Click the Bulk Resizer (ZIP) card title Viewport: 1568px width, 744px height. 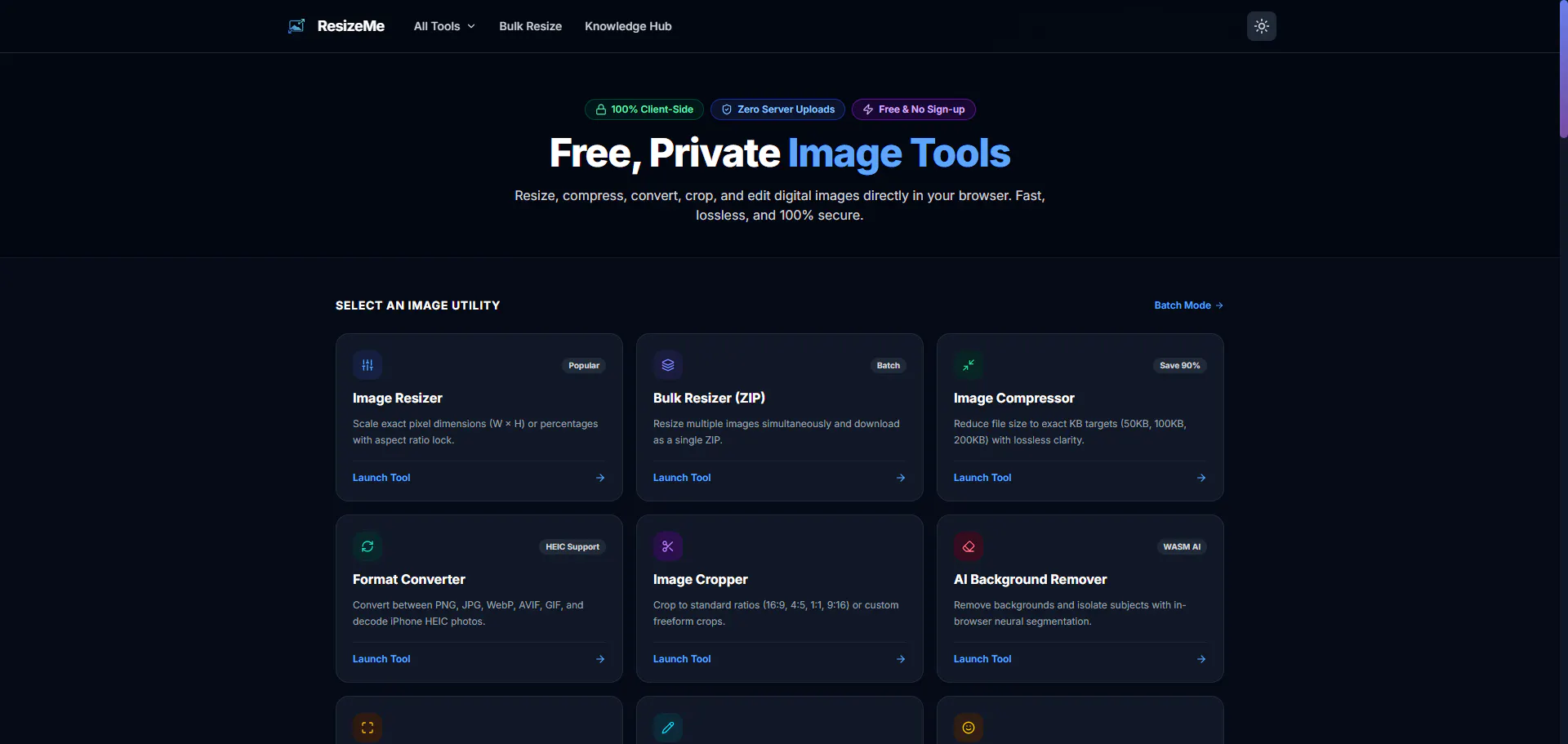click(x=709, y=399)
